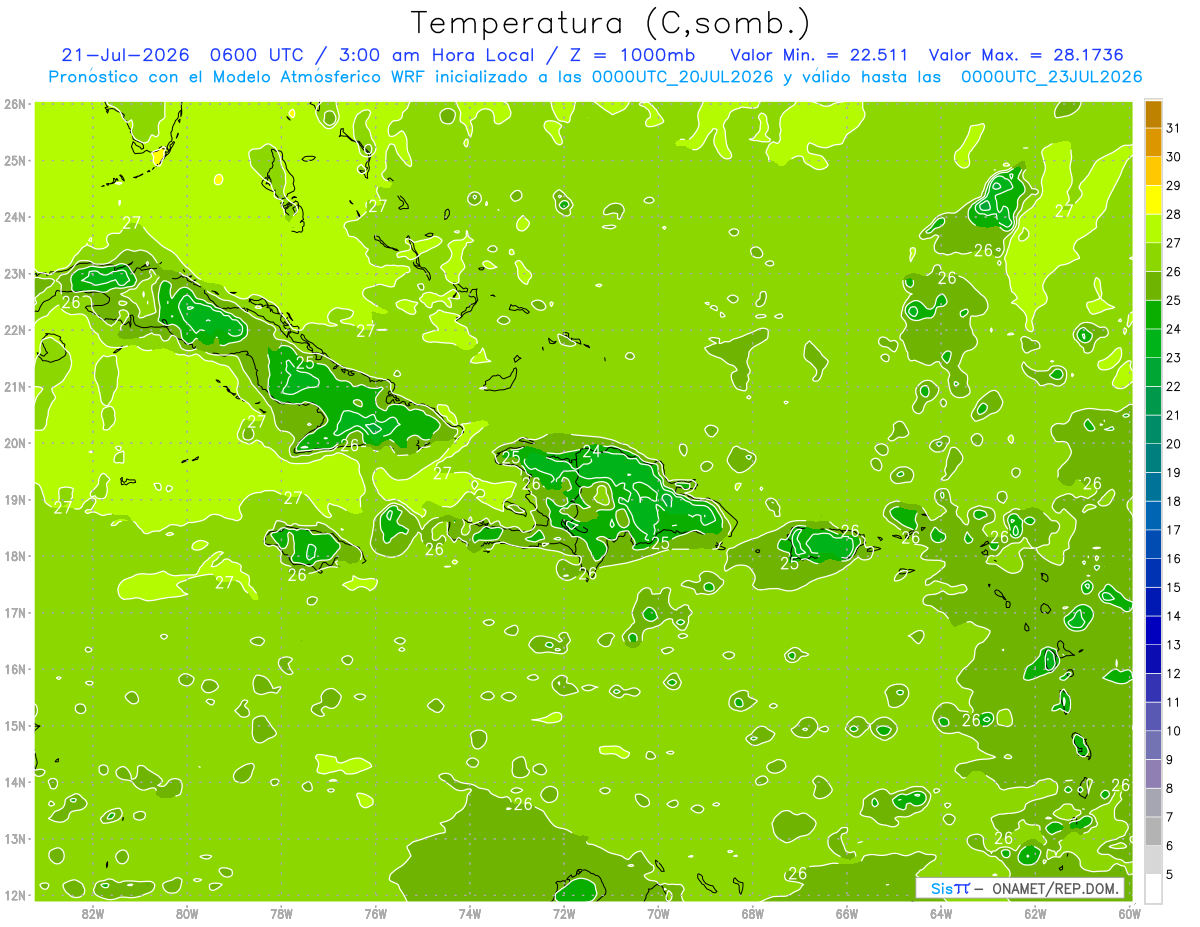Click the 68W longitude axis label
The image size is (1200, 927).
752,913
